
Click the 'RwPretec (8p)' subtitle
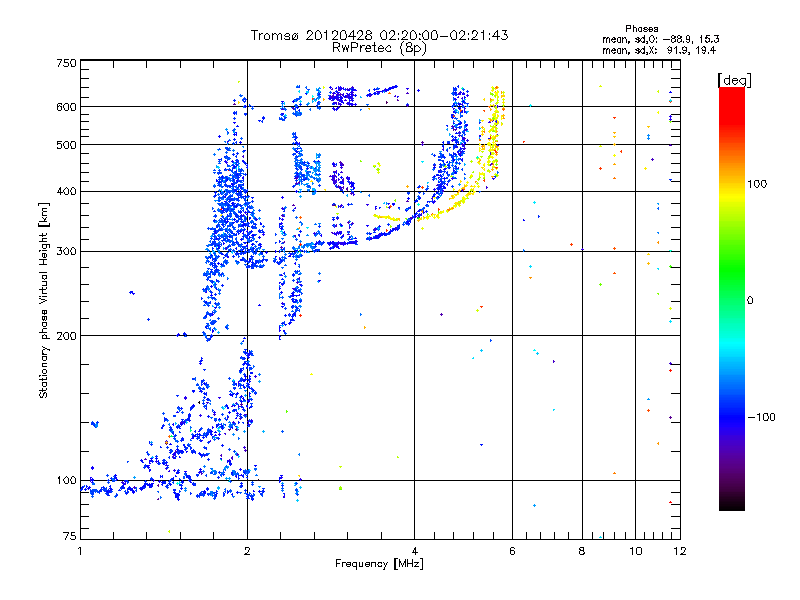379,48
